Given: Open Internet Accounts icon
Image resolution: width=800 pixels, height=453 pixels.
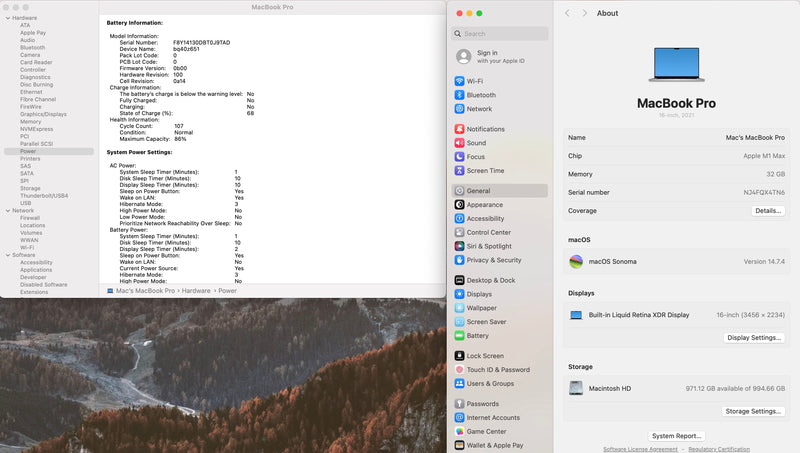Looking at the screenshot, I should [459, 417].
